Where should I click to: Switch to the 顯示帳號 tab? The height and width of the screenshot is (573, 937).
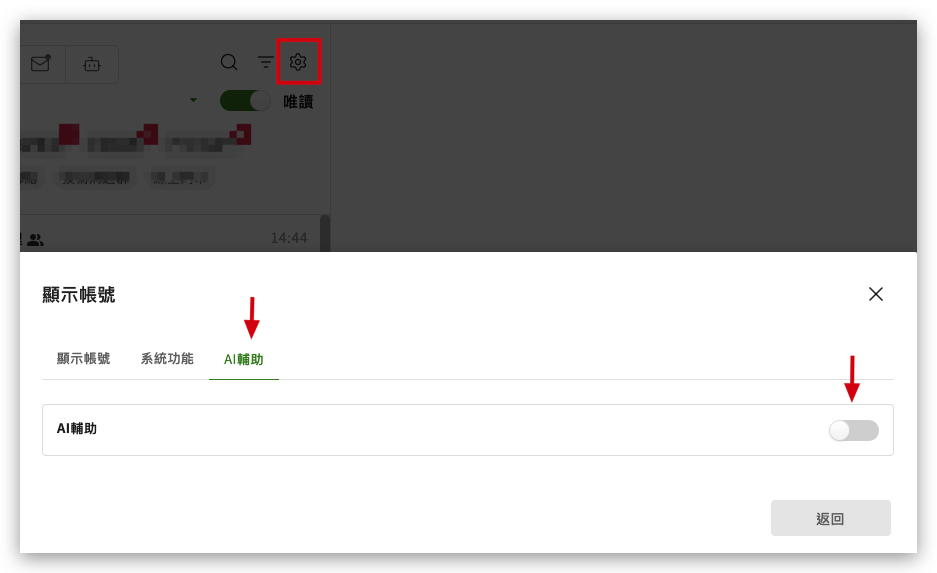(83, 358)
